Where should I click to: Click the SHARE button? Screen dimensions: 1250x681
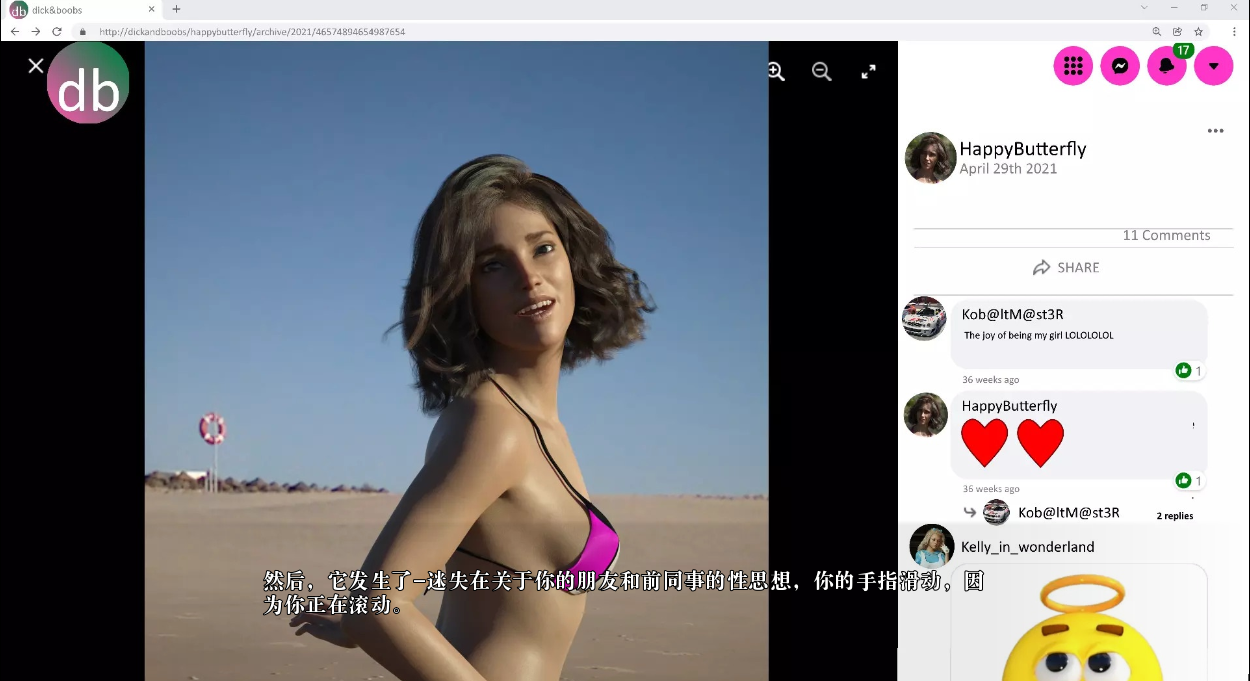1066,268
